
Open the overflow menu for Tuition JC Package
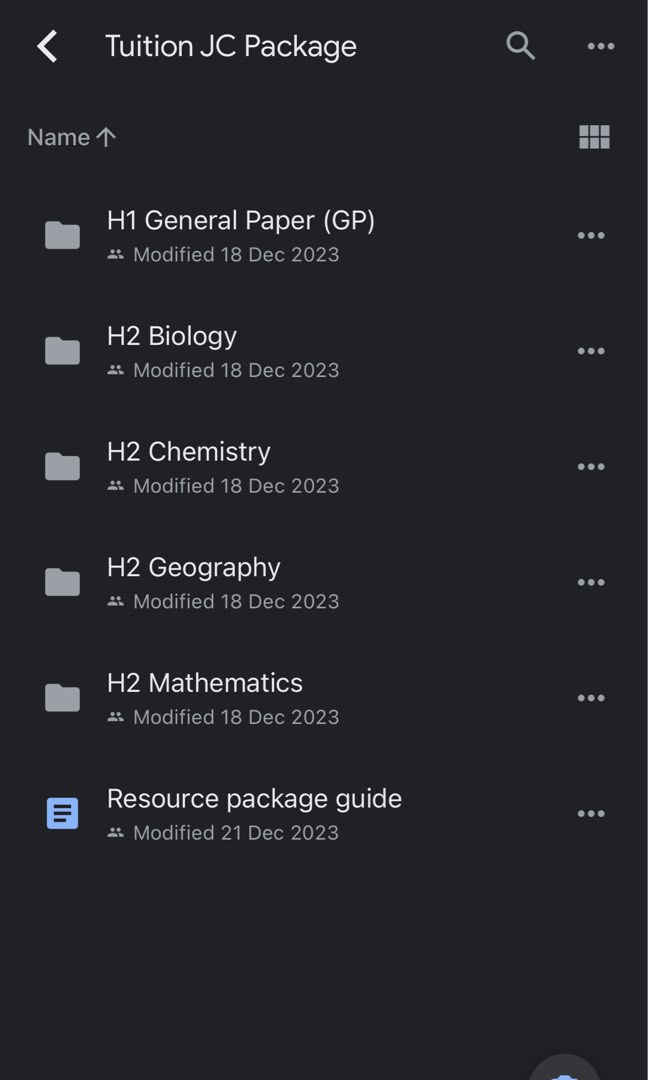(x=600, y=45)
